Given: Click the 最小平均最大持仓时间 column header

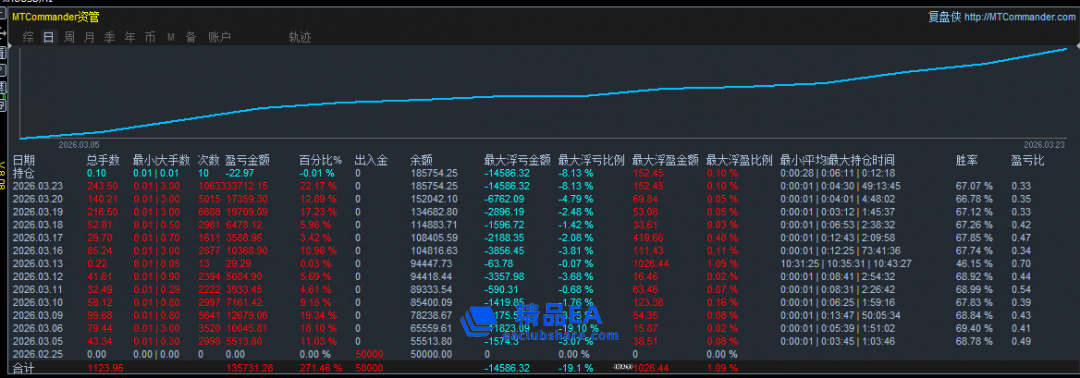Looking at the screenshot, I should pyautogui.click(x=838, y=160).
